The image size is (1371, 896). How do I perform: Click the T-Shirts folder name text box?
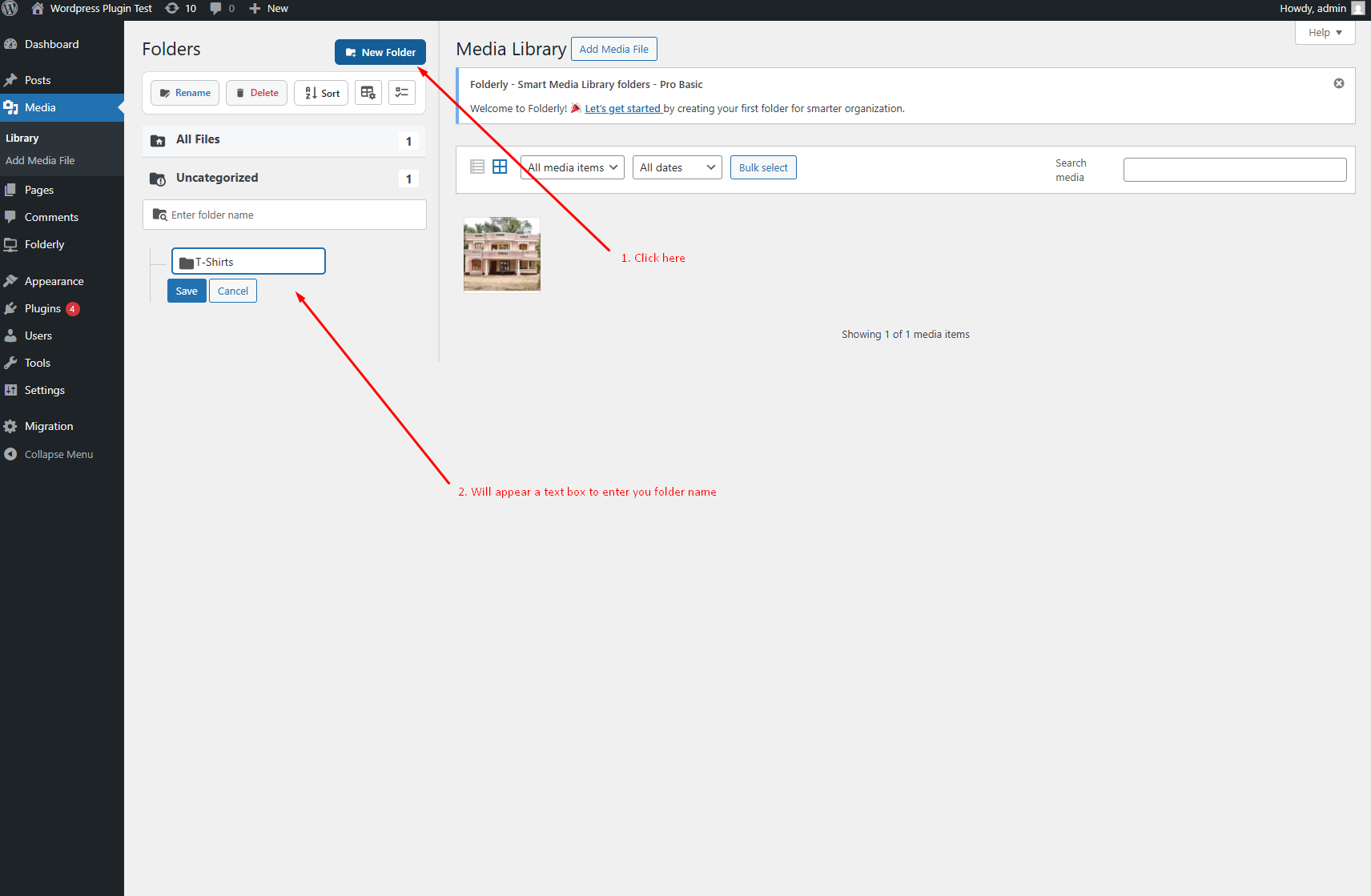point(248,261)
